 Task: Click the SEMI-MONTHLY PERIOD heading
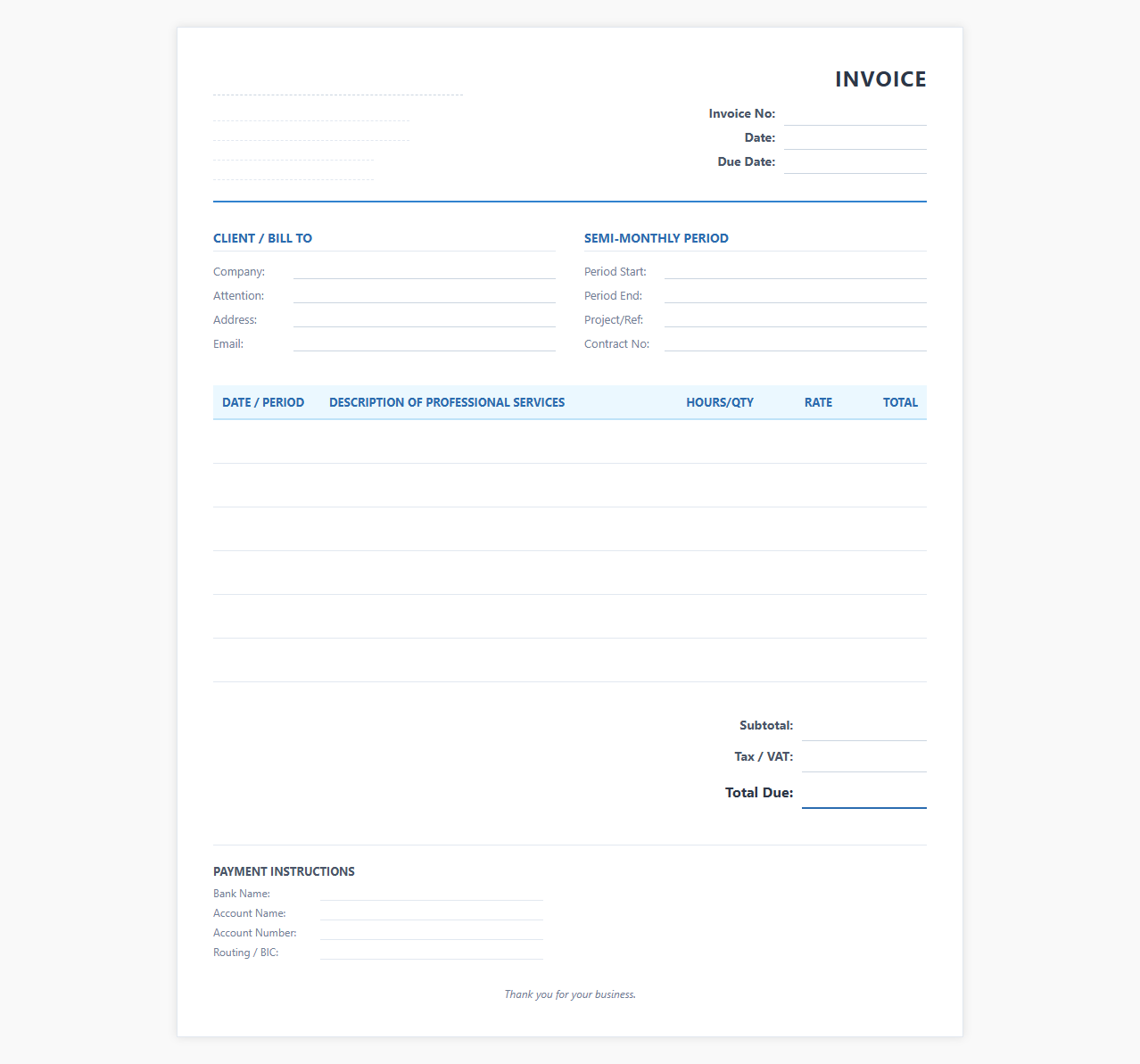click(x=656, y=238)
